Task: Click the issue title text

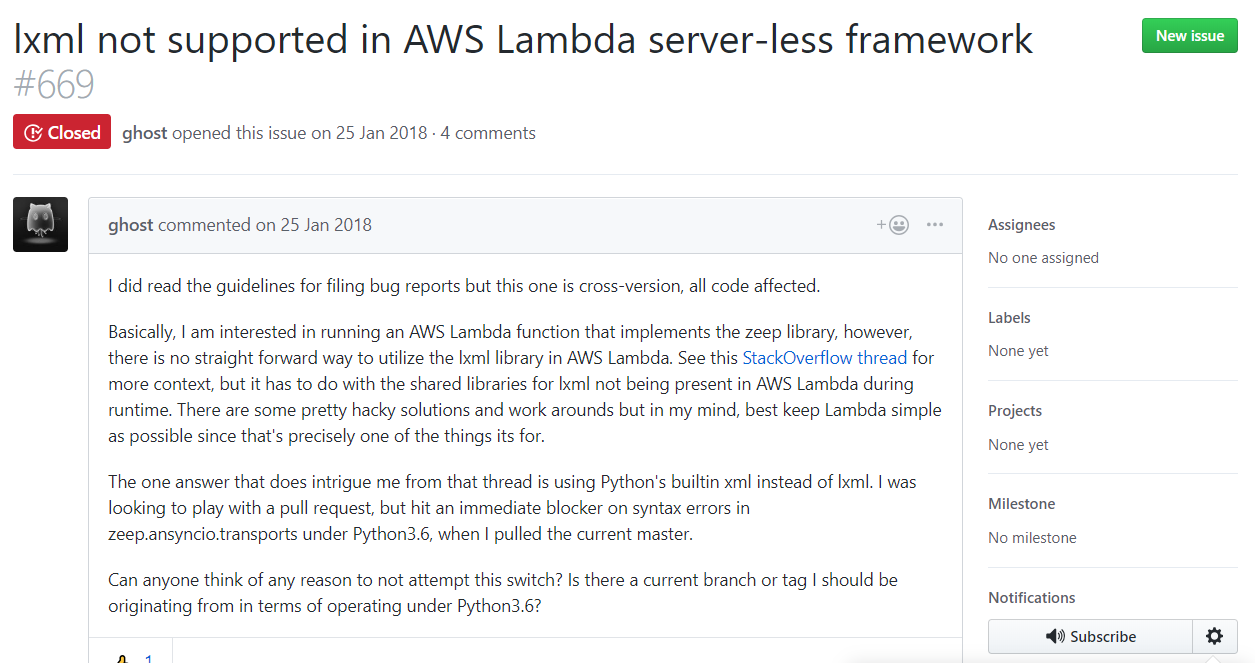Action: [x=523, y=39]
